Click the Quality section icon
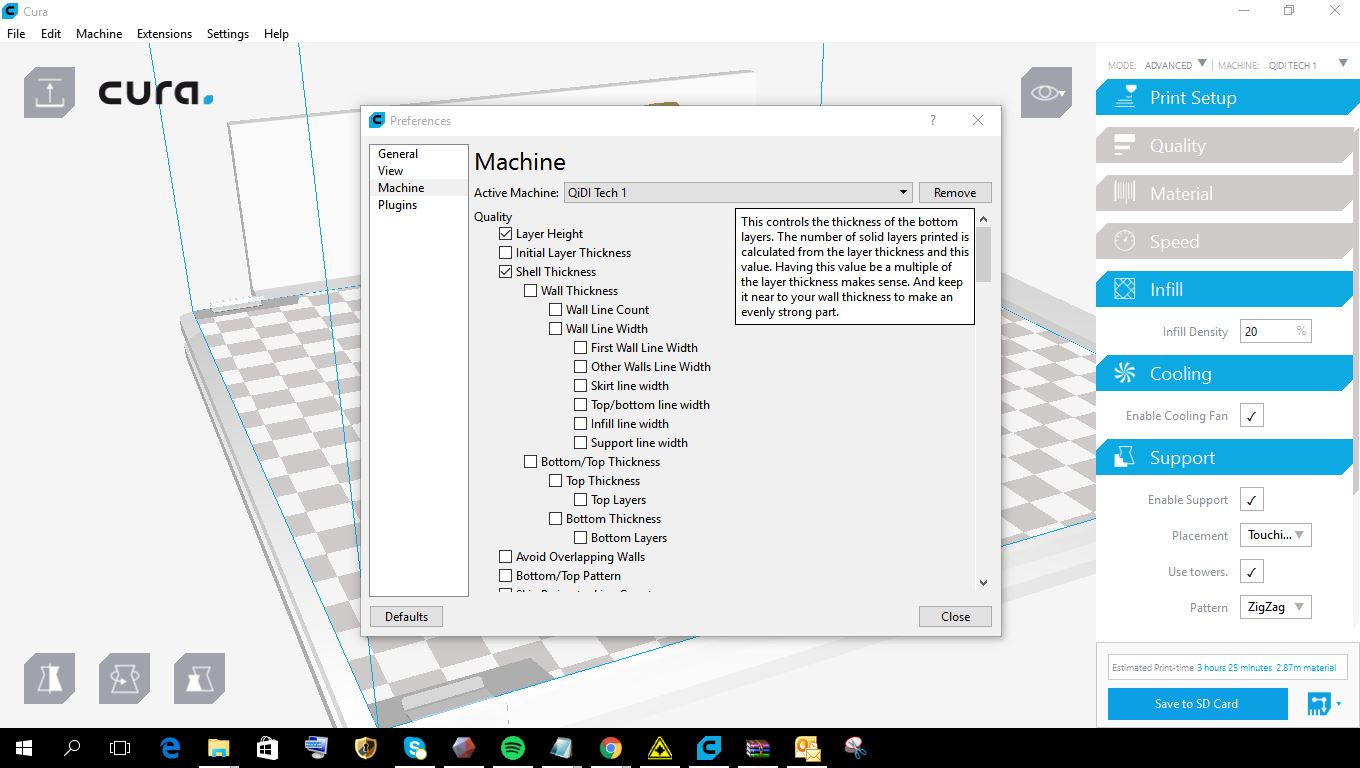Viewport: 1360px width, 768px height. coord(1126,145)
